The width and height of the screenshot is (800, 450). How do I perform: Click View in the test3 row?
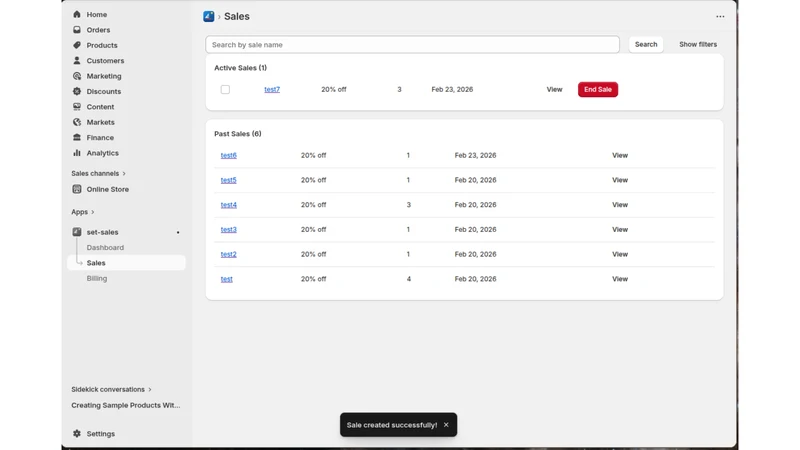(620, 229)
